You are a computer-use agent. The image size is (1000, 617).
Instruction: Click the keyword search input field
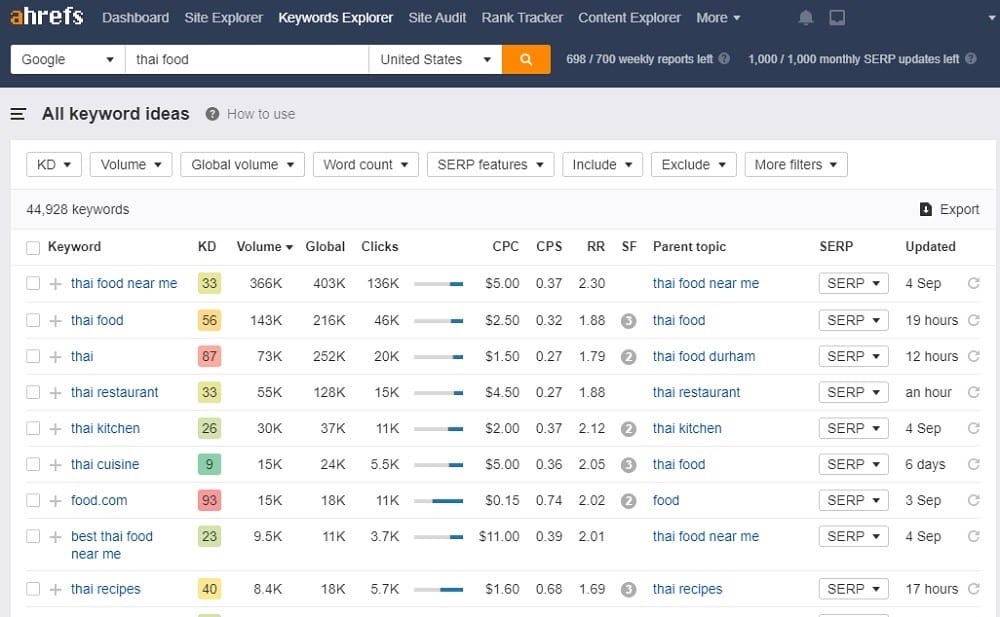tap(247, 59)
